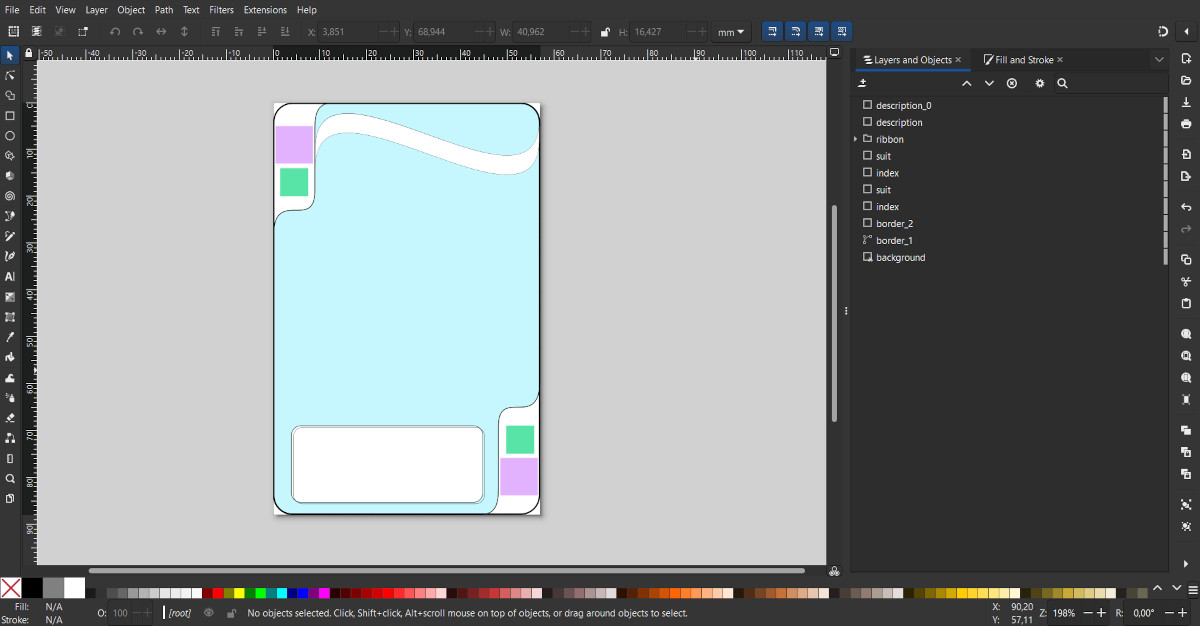Open the dock panel chevron dropdown
1200x626 pixels.
point(1159,60)
